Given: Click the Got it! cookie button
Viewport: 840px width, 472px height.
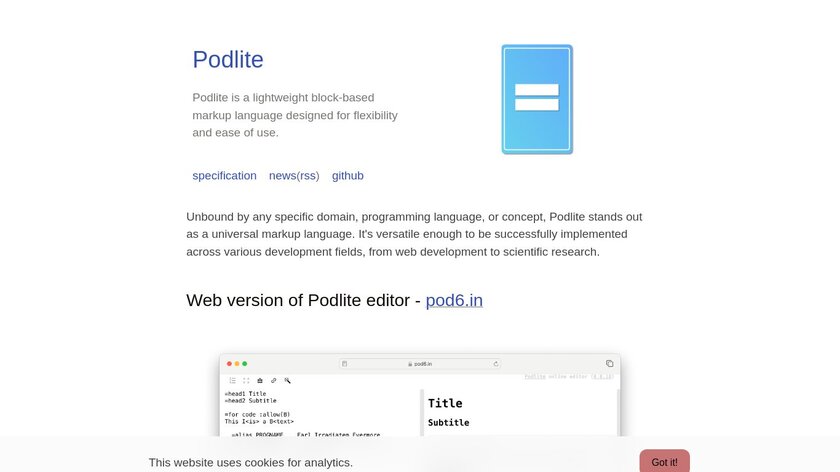Looking at the screenshot, I should coord(664,462).
